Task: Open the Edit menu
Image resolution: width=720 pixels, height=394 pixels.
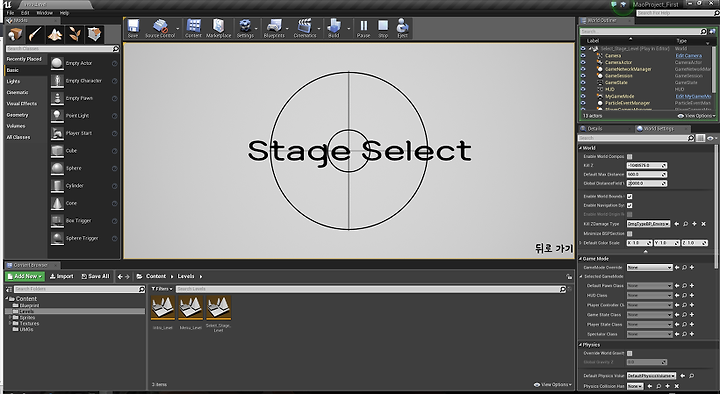Action: (25, 13)
